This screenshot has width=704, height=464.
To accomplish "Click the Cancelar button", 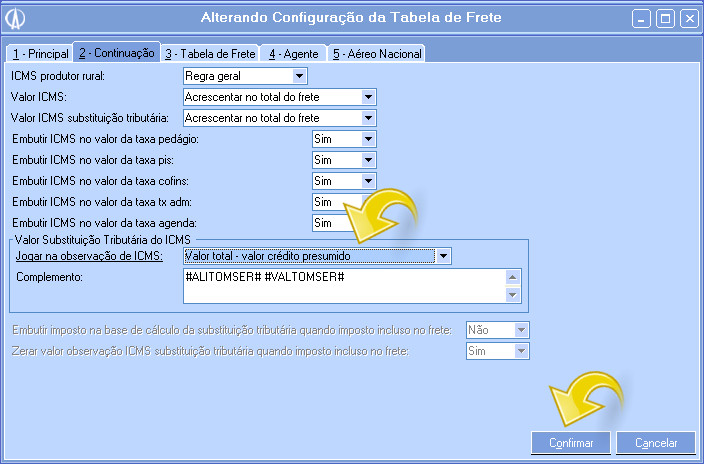I will pos(656,443).
